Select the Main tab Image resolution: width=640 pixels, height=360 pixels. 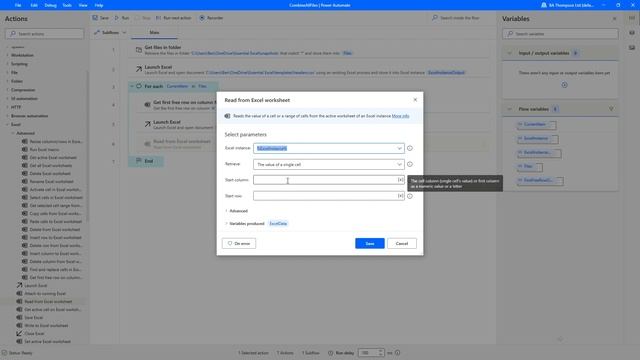click(x=154, y=32)
